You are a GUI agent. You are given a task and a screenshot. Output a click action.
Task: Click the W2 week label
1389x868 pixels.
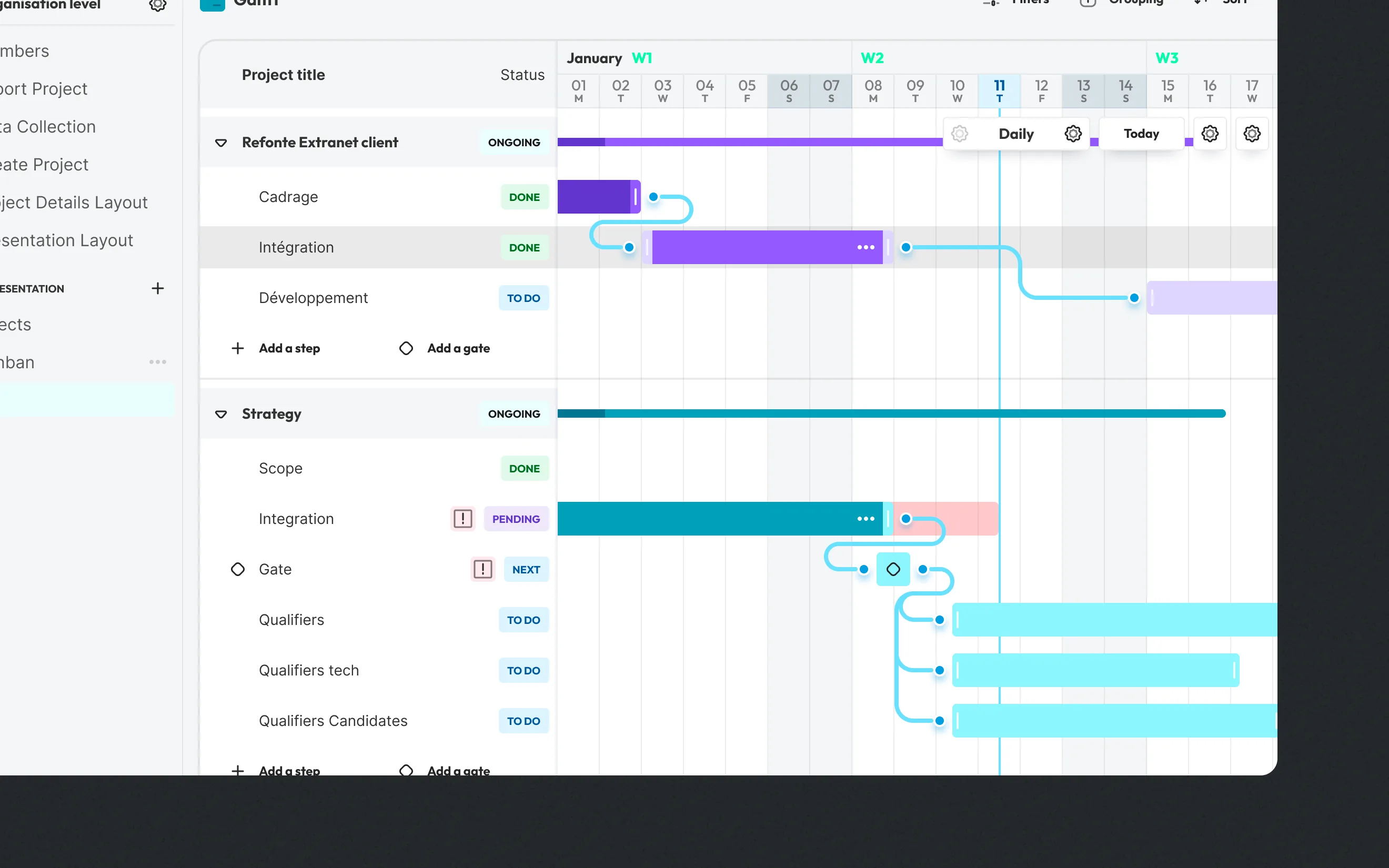click(872, 58)
